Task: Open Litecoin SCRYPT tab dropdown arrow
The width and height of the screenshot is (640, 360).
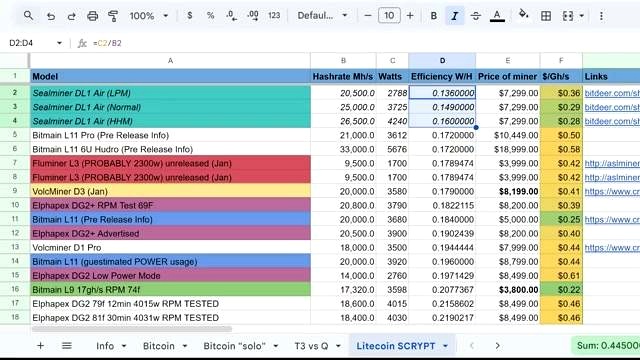Action: pos(445,346)
